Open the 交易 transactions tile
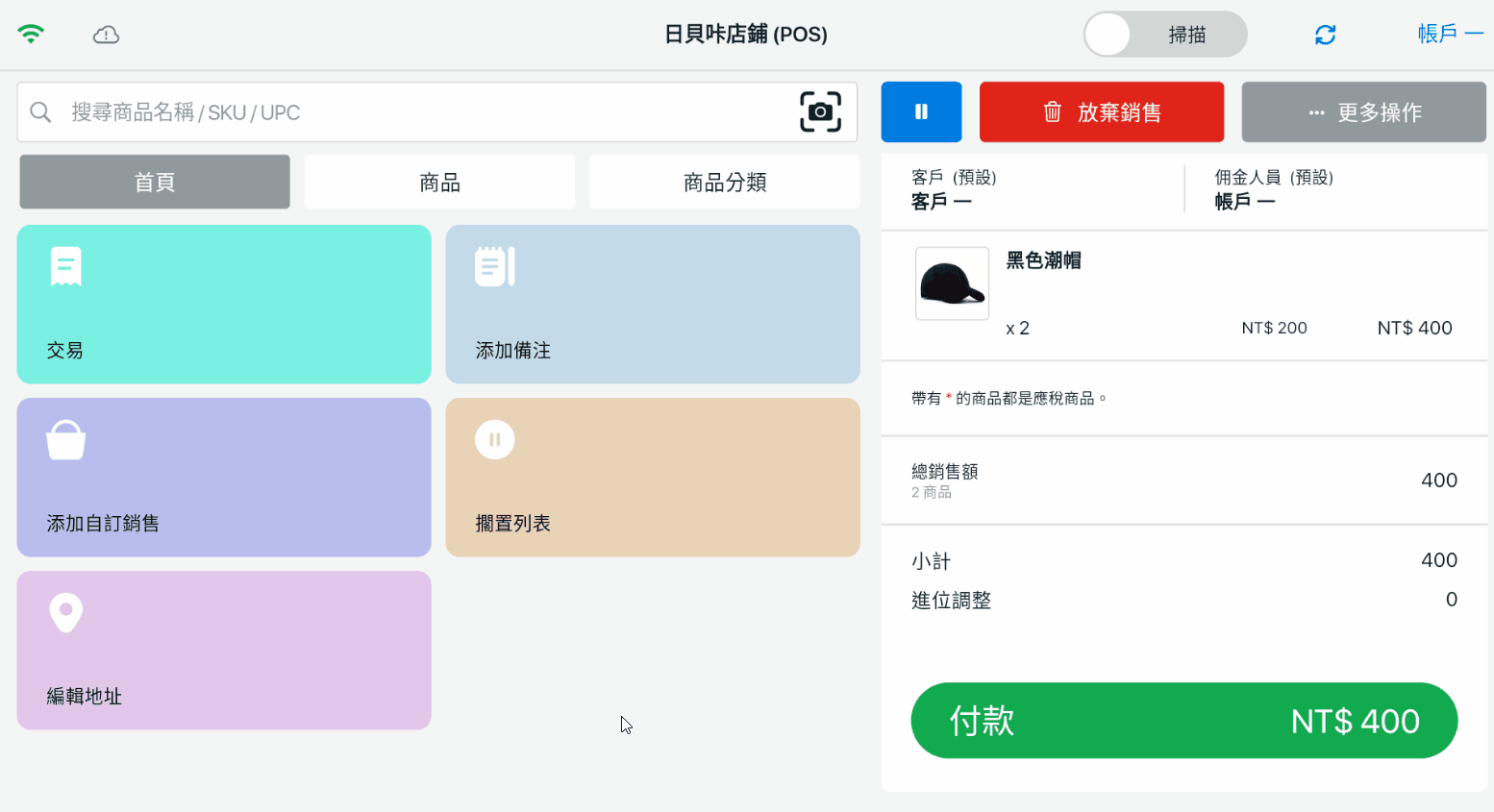This screenshot has width=1494, height=812. (x=224, y=304)
